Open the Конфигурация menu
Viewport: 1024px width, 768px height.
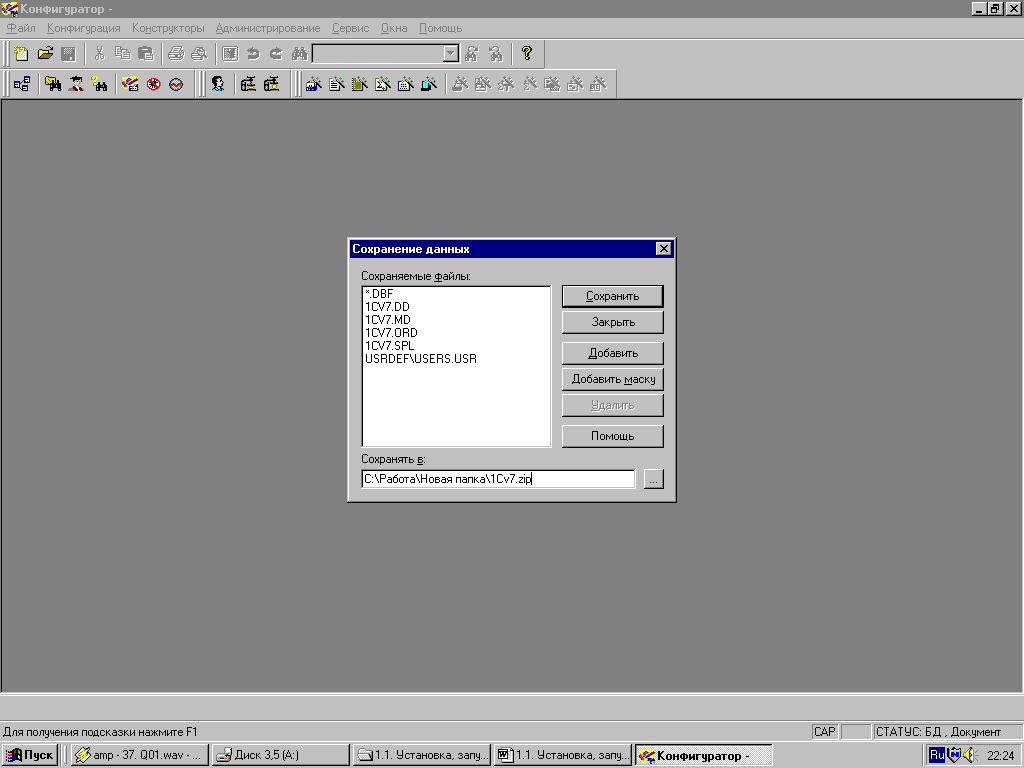(x=84, y=28)
